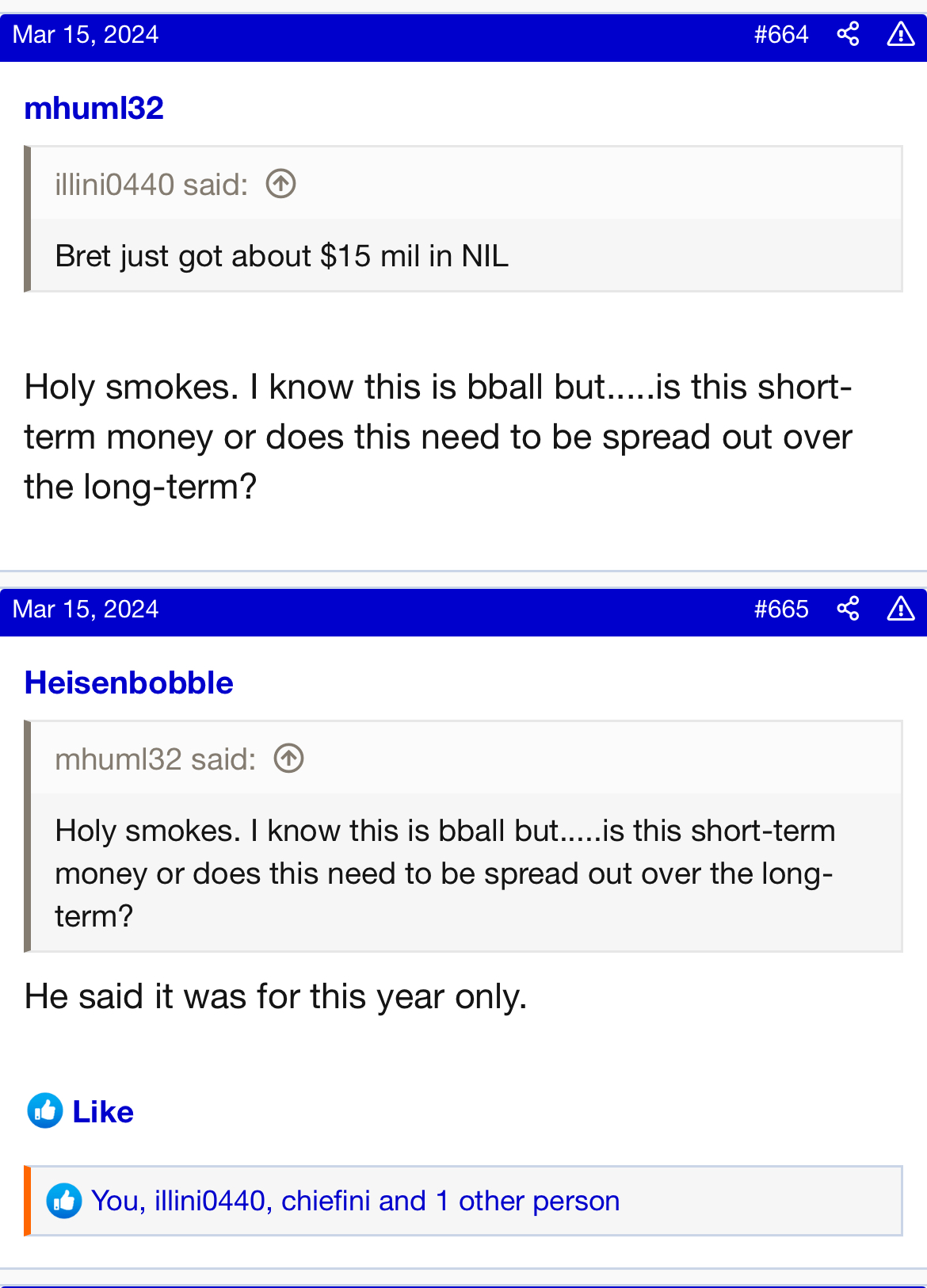This screenshot has height=1288, width=927.
Task: Click "mhuml32 said:" quote header
Action: (x=155, y=759)
